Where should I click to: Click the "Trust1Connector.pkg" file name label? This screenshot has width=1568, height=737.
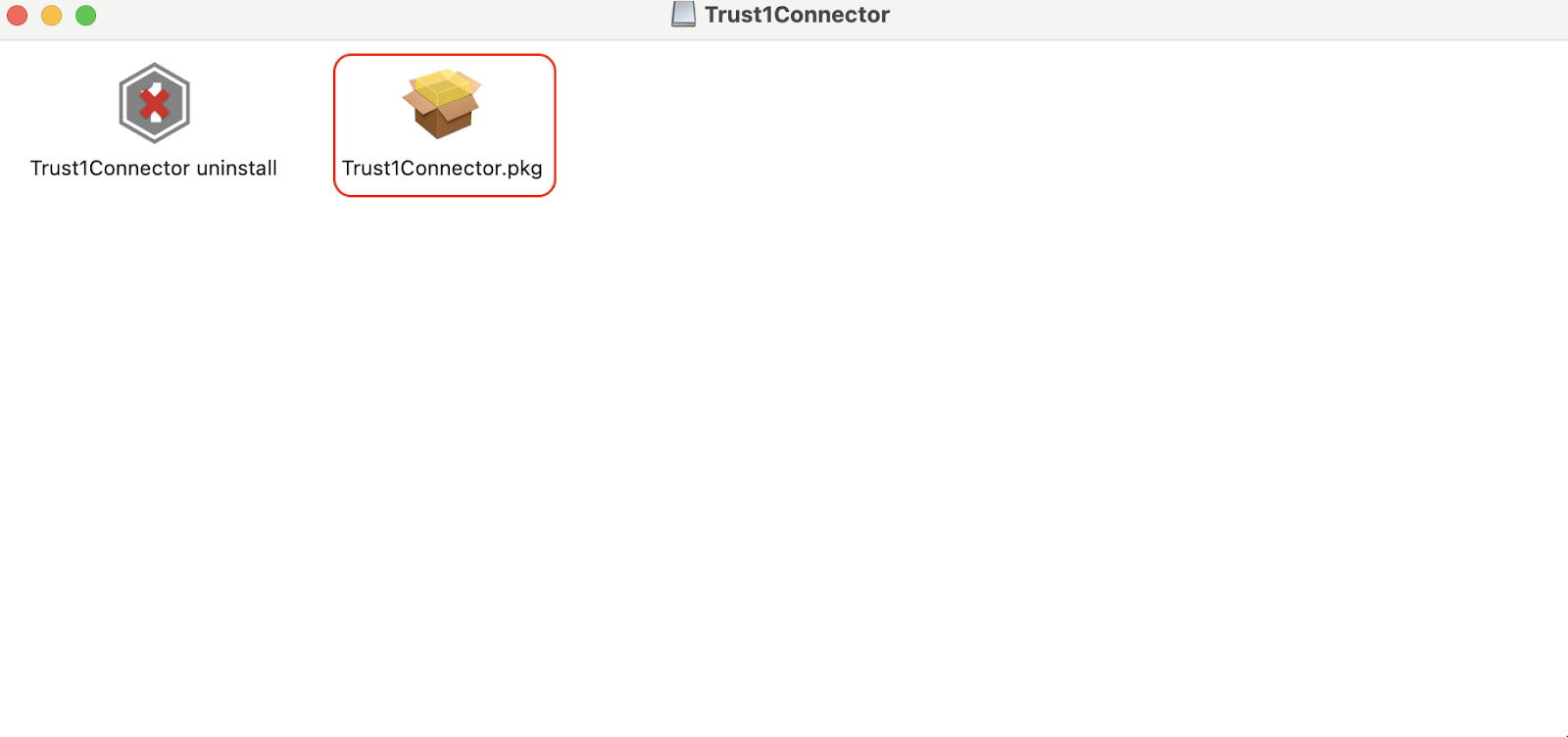442,169
